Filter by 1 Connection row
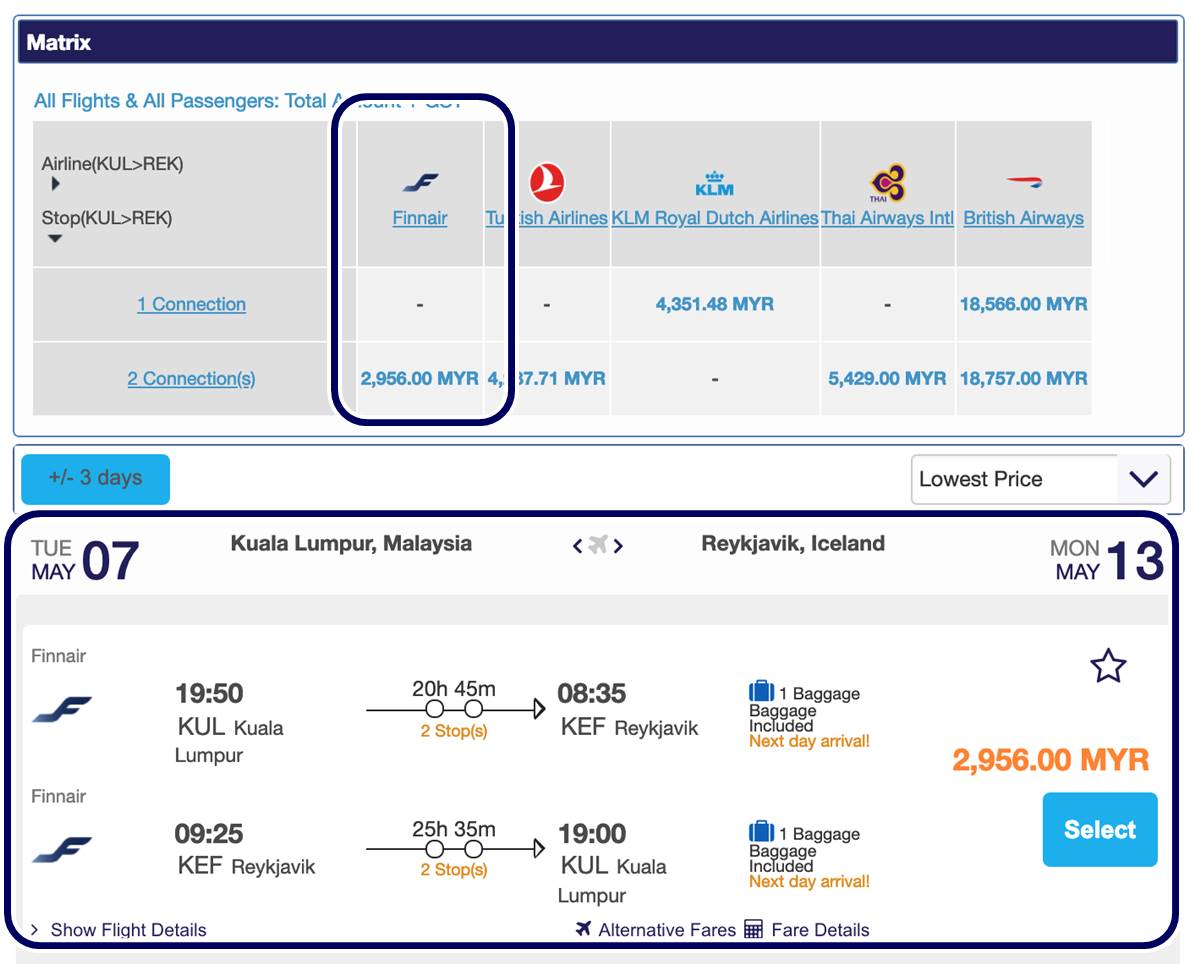 coord(191,304)
